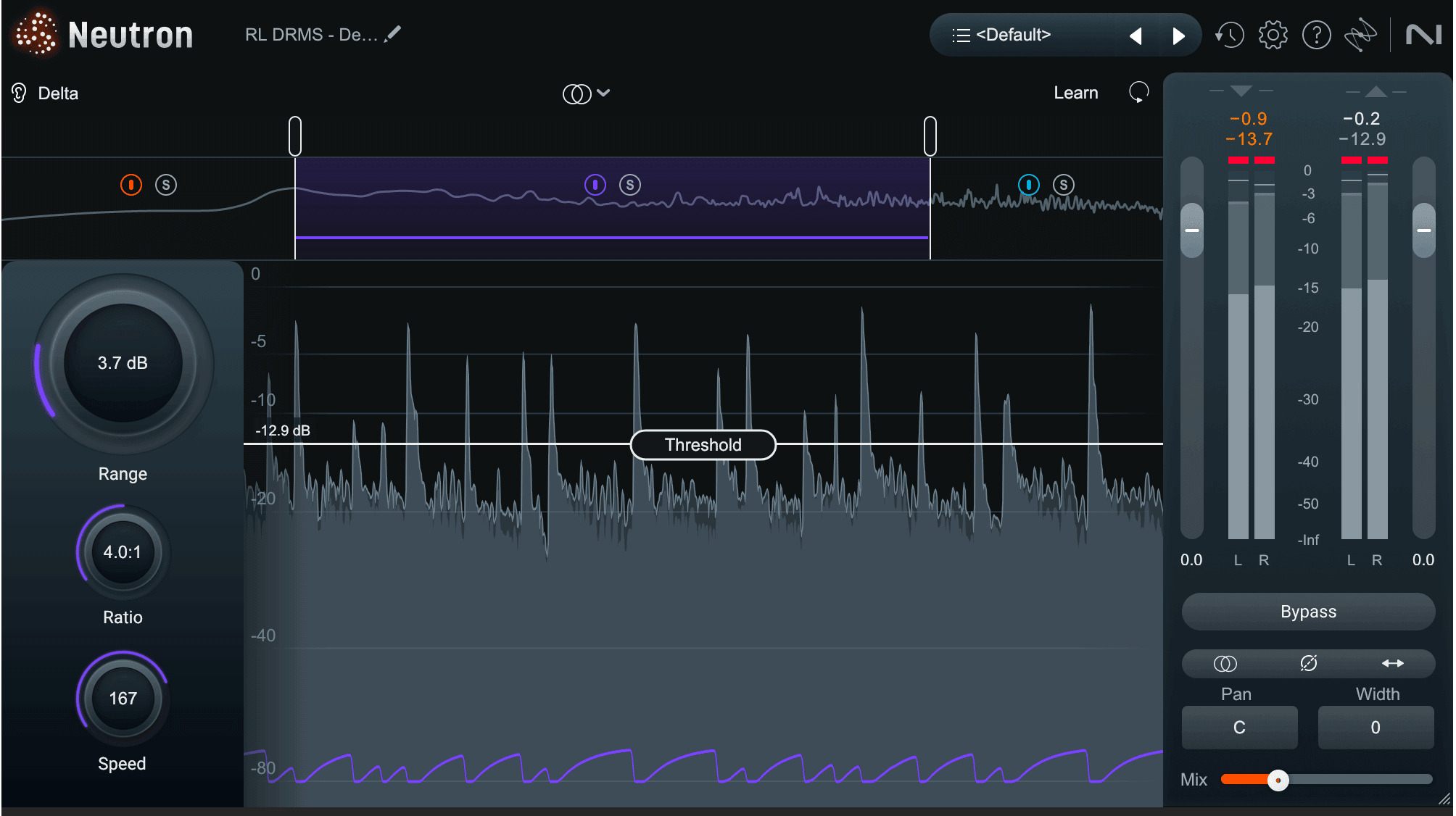Click the Mix slider handle
The image size is (1456, 816).
tap(1278, 780)
